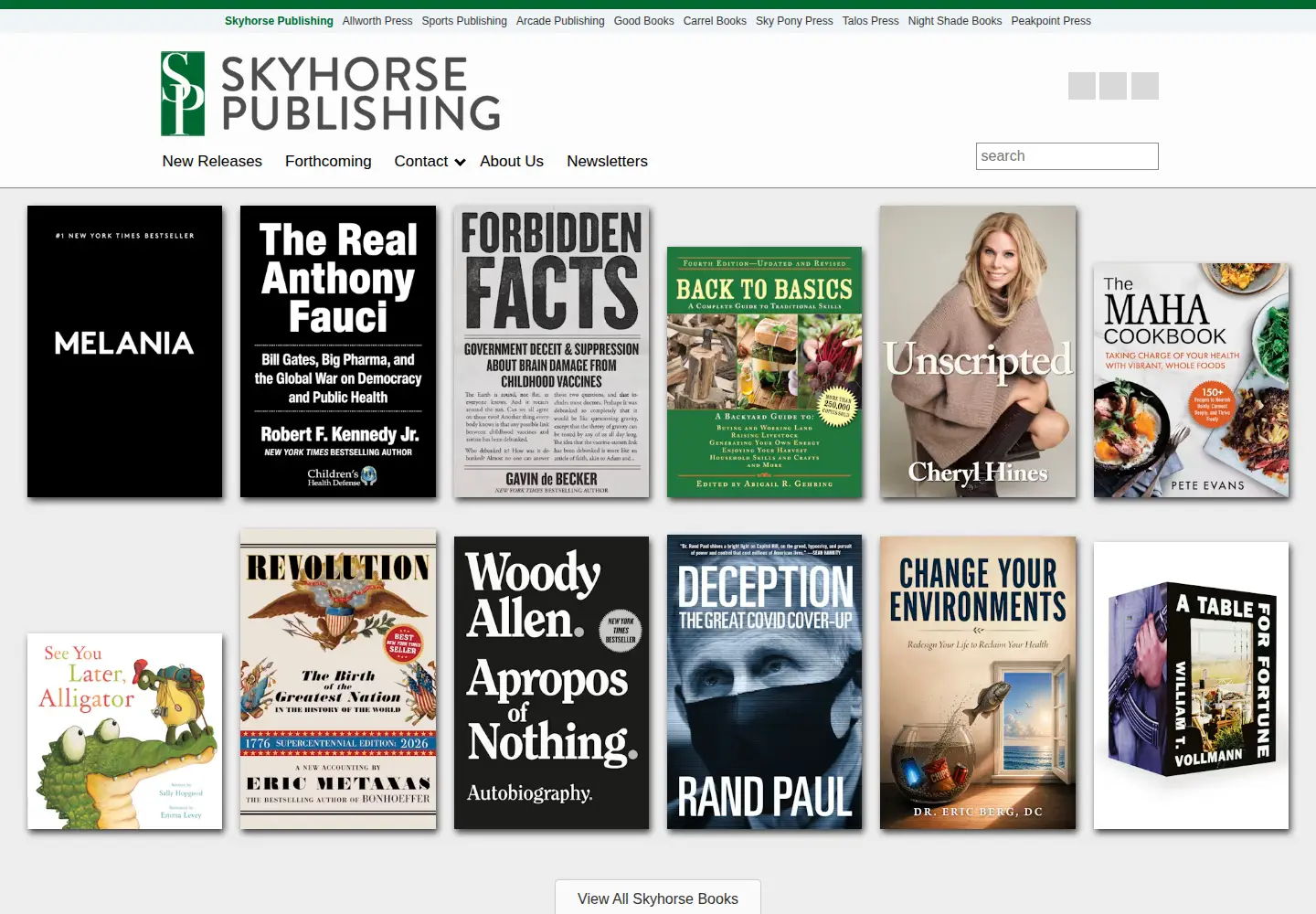Open the Arcade Publishing imprint link
Viewport: 1316px width, 914px height.
(x=560, y=21)
